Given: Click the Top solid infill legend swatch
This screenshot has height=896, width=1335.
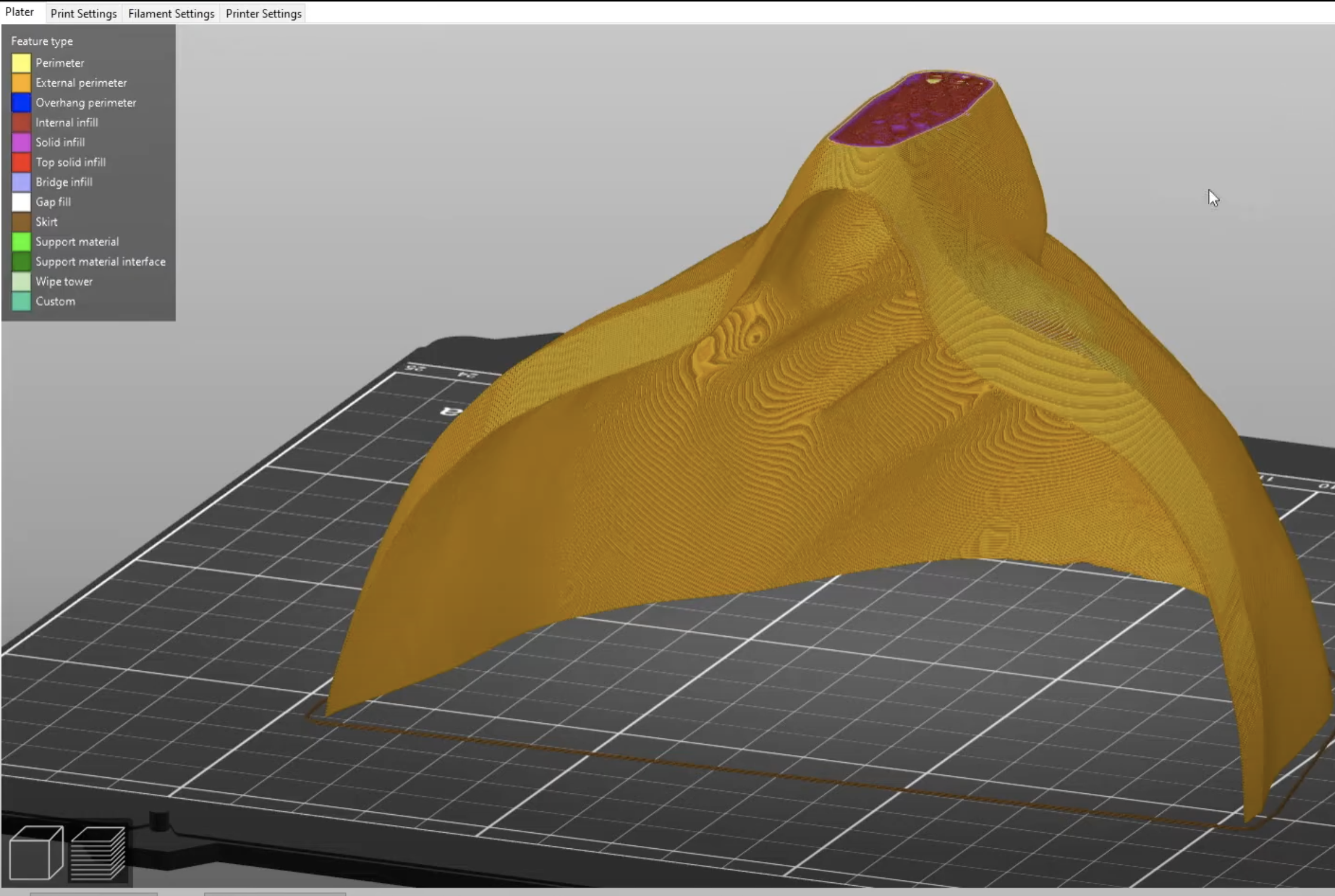Looking at the screenshot, I should click(x=20, y=162).
